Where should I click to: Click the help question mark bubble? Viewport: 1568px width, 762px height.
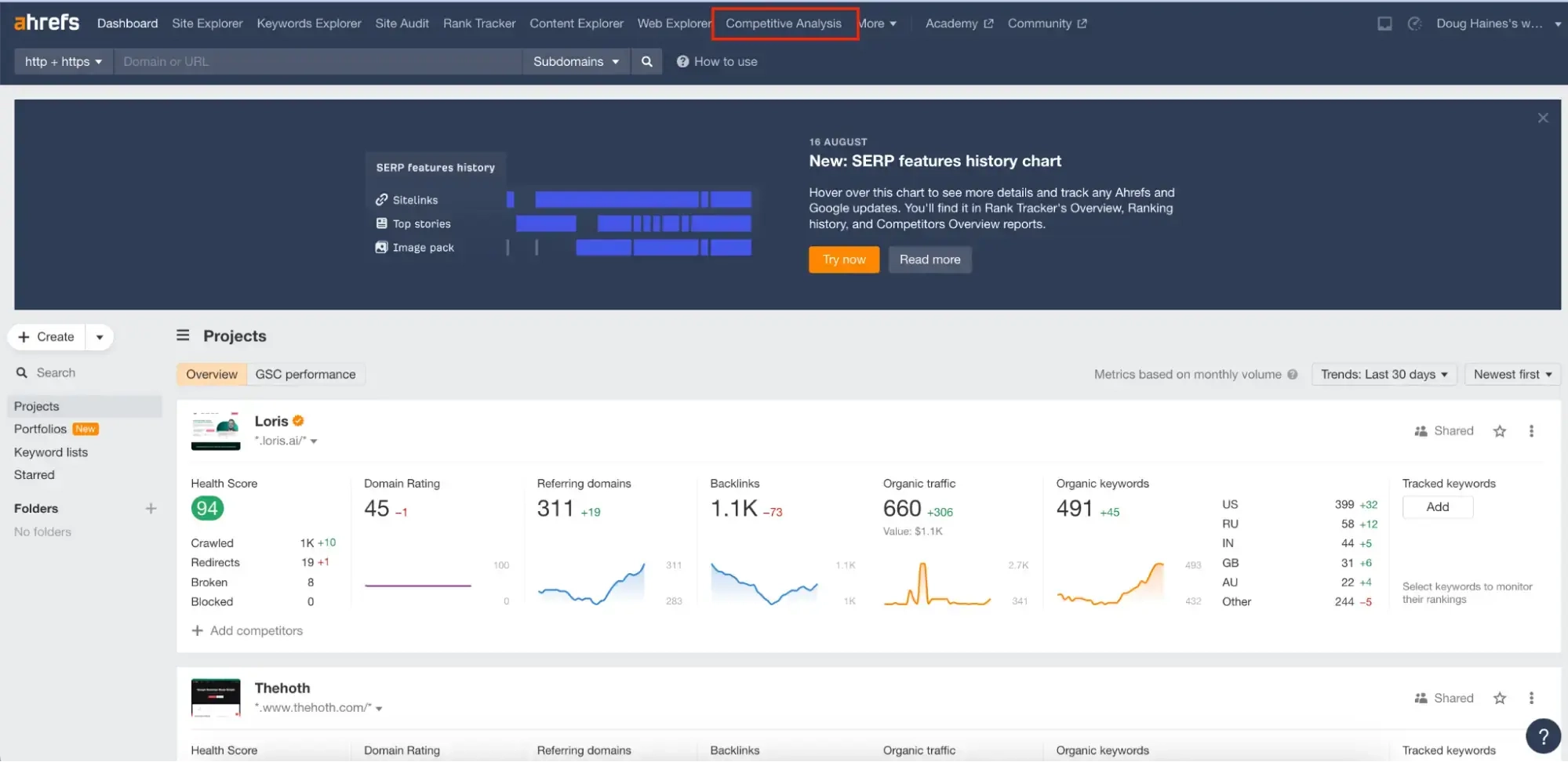click(x=1542, y=736)
